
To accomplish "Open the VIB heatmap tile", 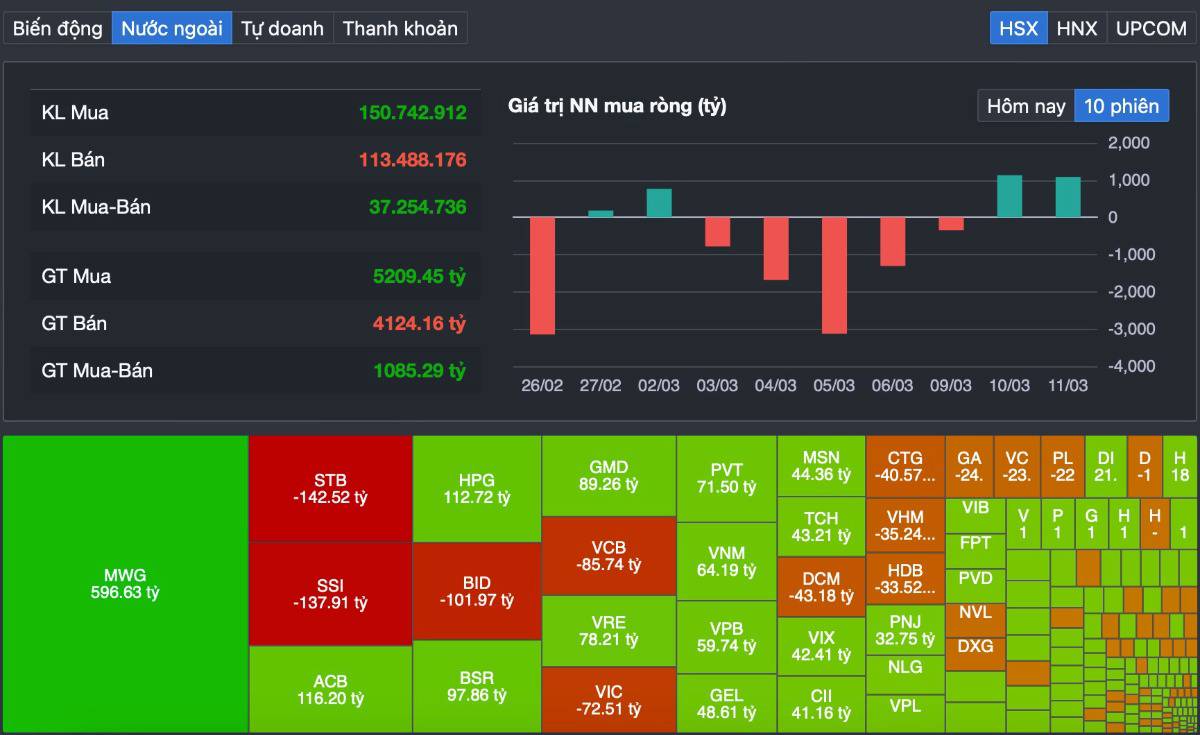I will point(975,514).
